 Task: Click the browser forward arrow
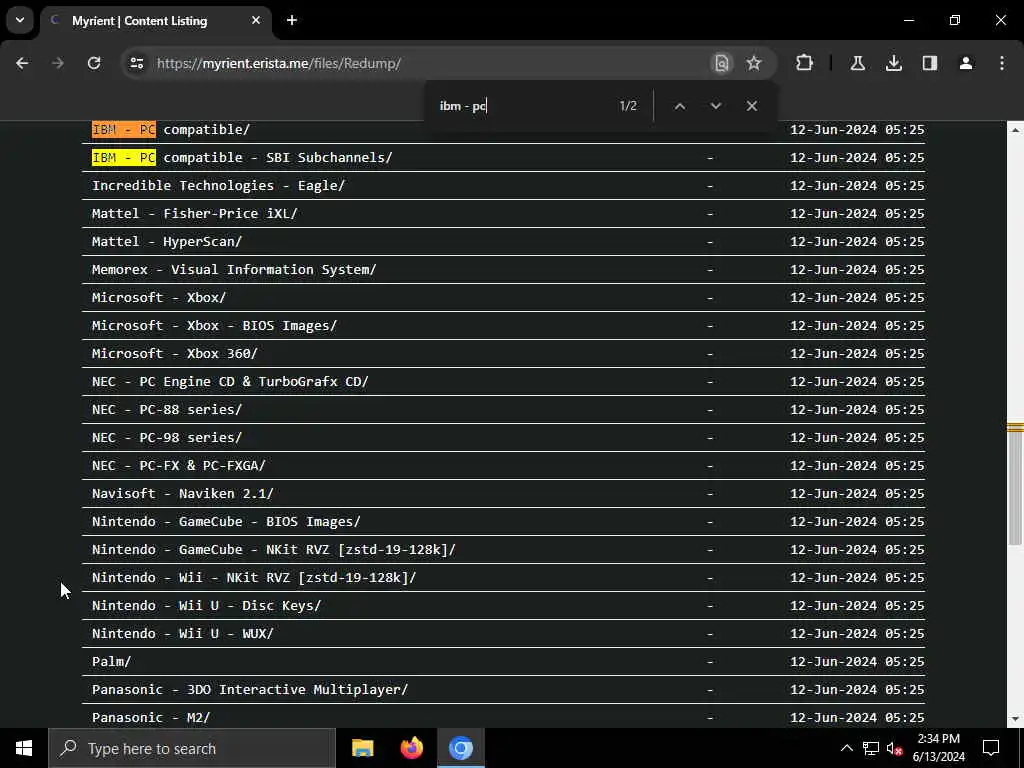pos(58,63)
